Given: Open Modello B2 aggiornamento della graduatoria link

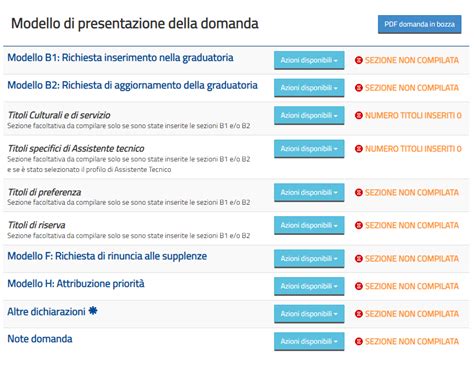Looking at the screenshot, I should [132, 85].
